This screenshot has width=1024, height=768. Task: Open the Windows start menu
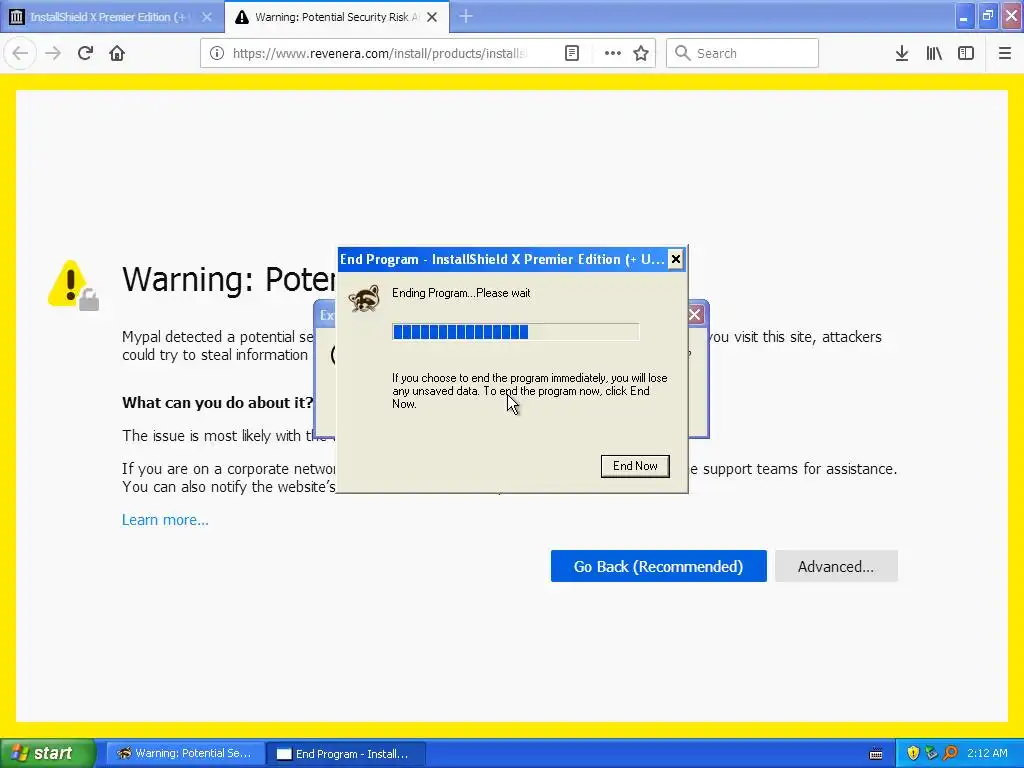(47, 753)
